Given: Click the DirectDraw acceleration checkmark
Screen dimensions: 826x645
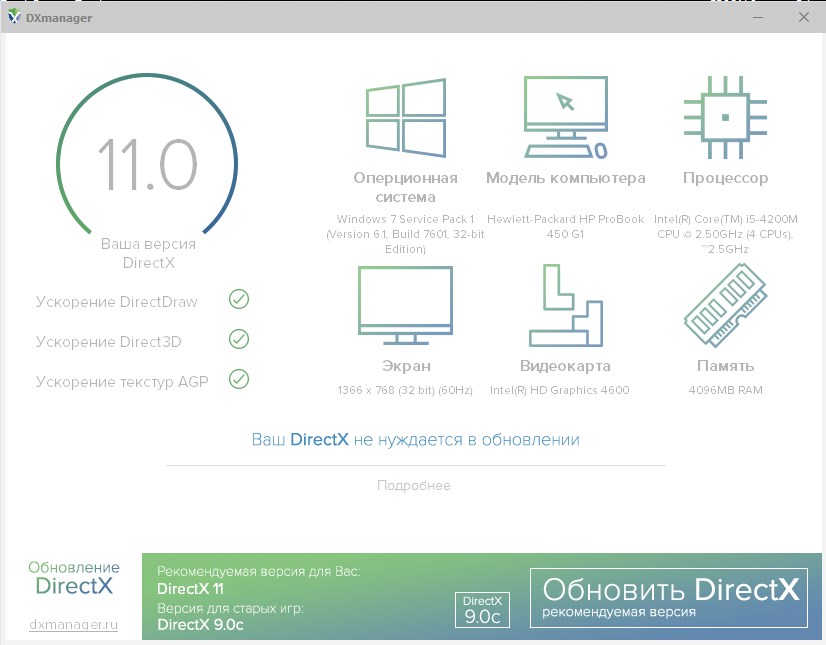Looking at the screenshot, I should point(239,299).
